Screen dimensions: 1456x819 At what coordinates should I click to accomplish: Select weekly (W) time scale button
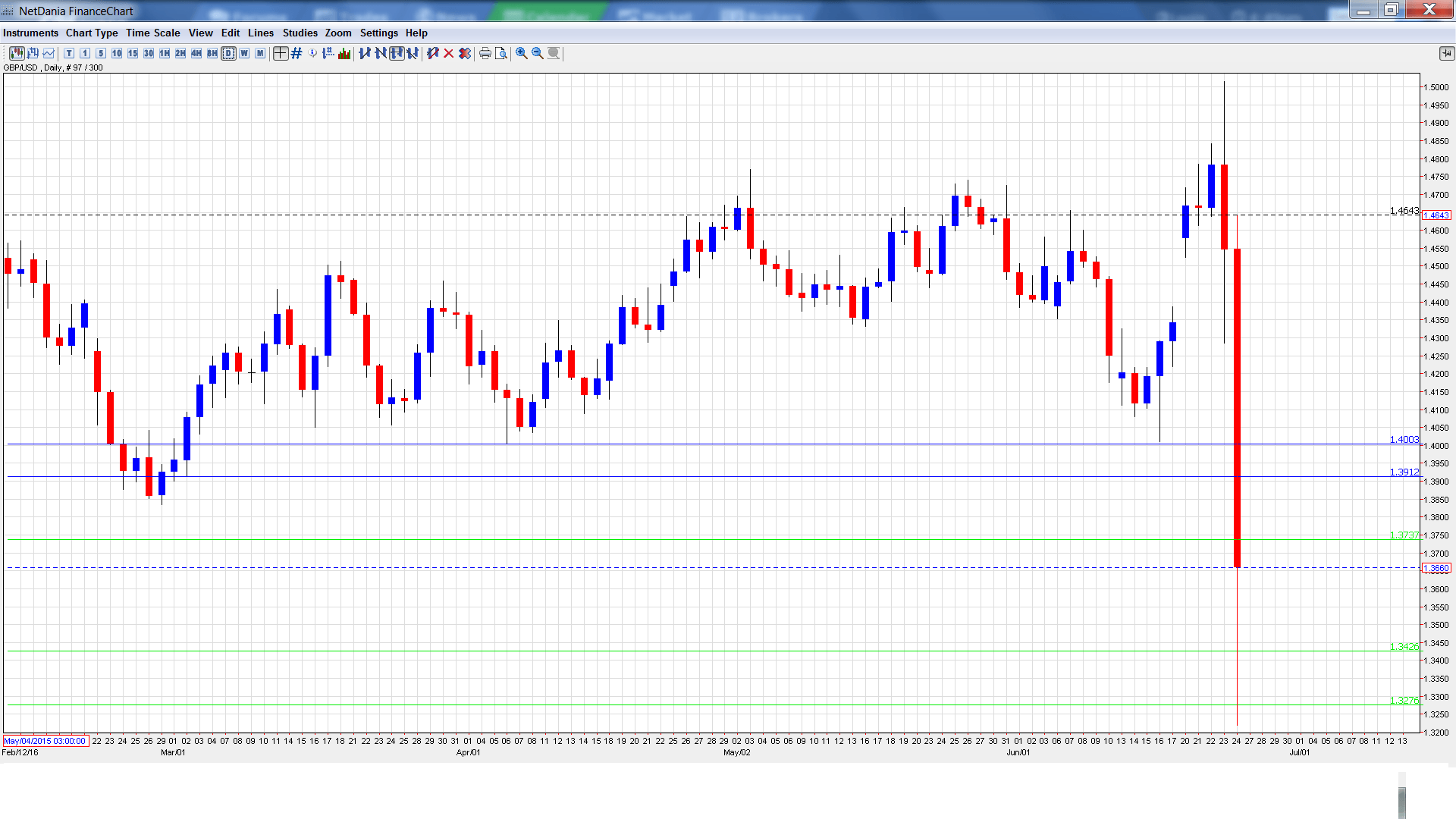[x=244, y=53]
